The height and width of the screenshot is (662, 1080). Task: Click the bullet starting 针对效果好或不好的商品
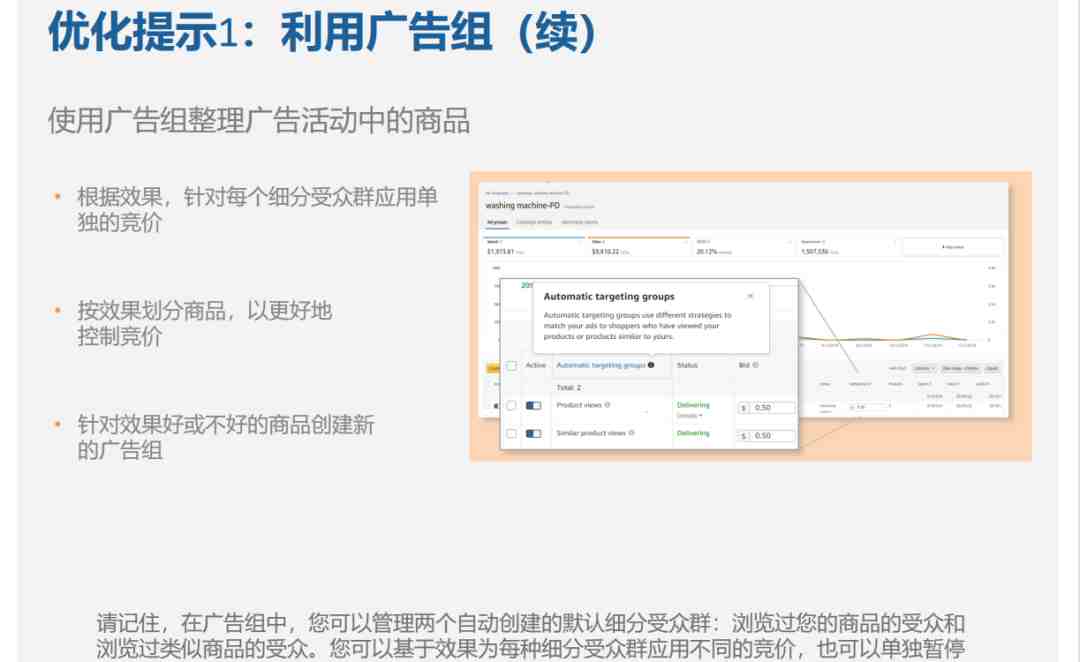point(225,437)
